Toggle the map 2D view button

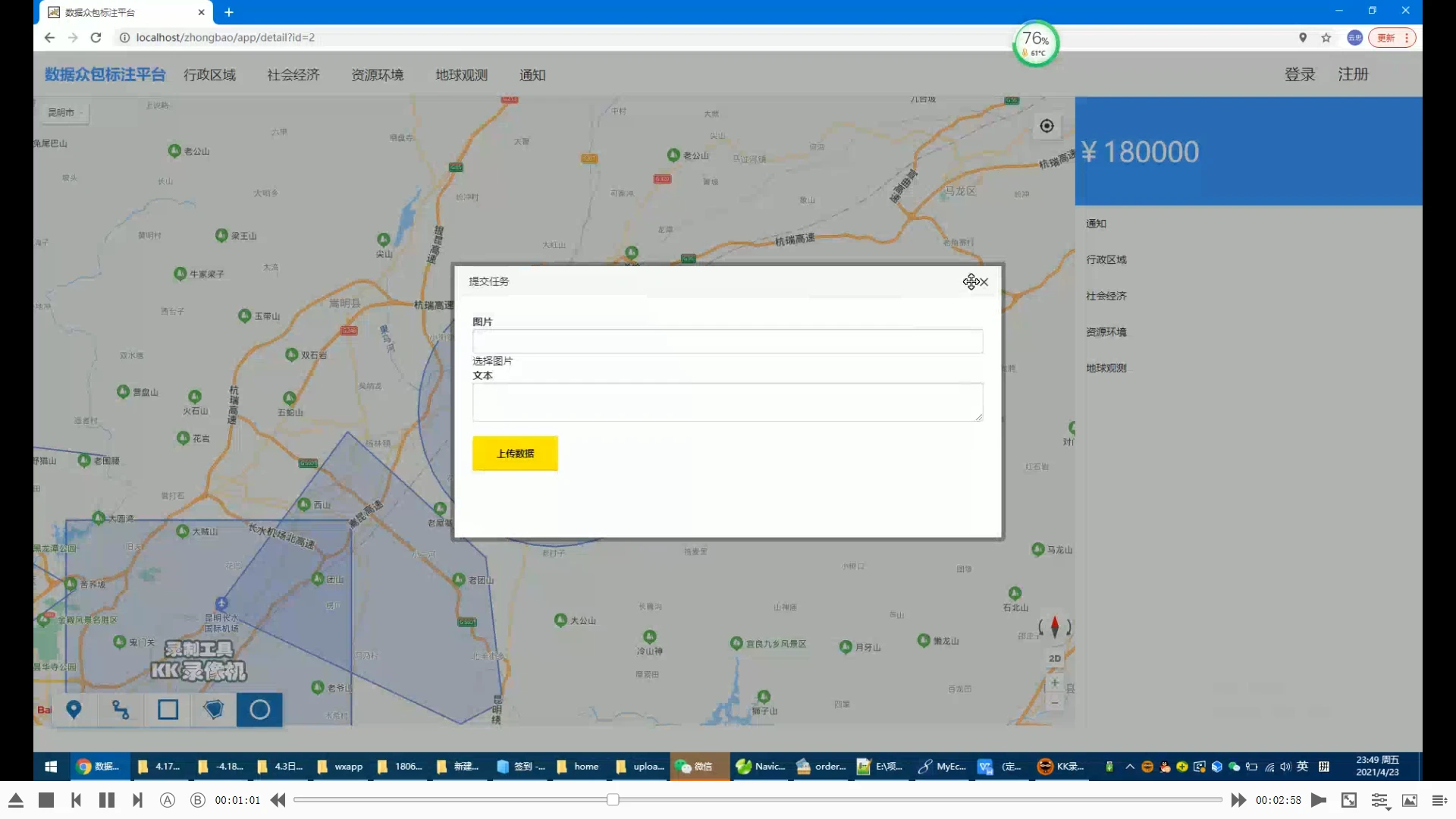click(x=1054, y=658)
